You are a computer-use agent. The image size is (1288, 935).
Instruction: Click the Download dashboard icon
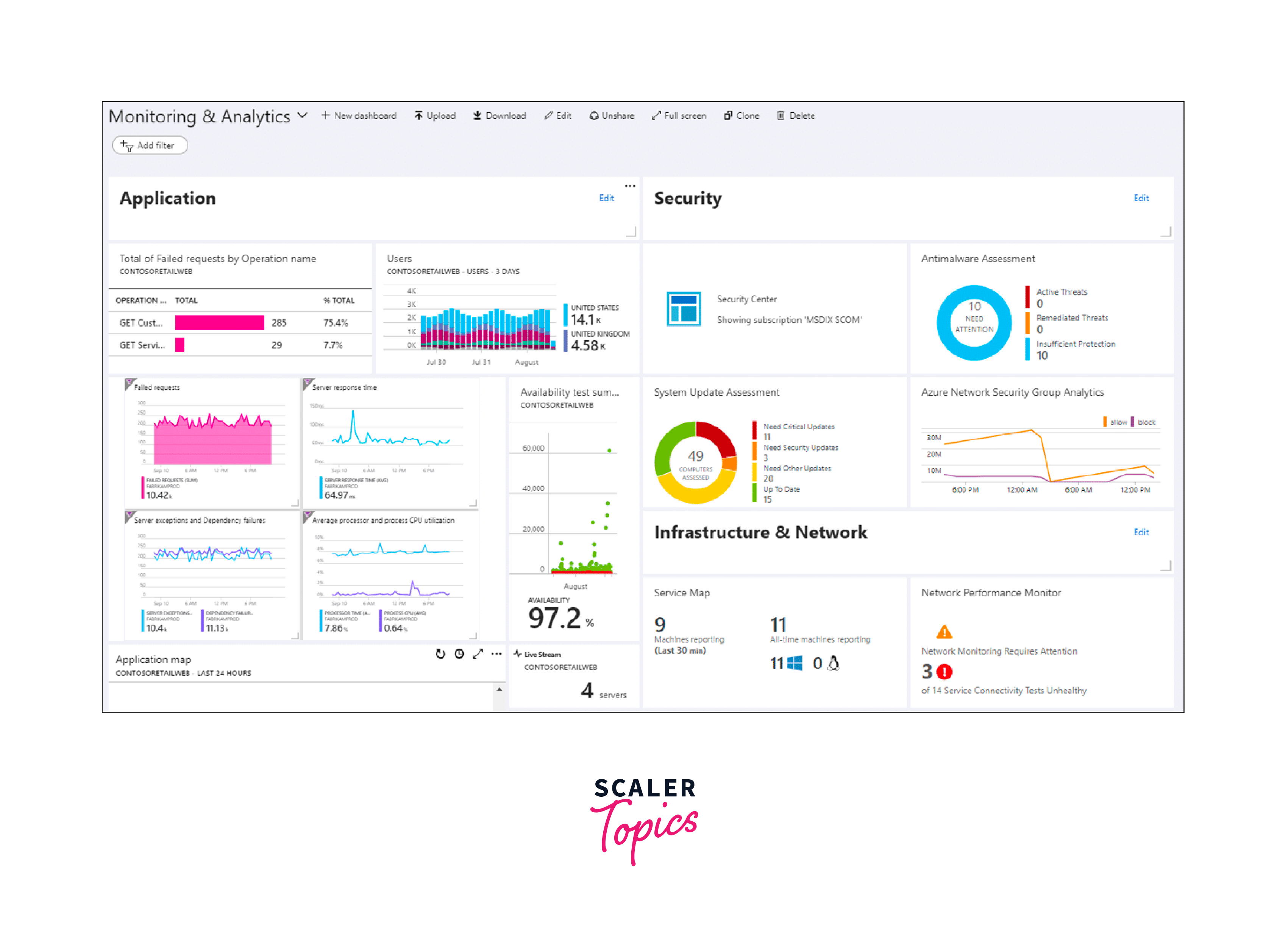(478, 116)
